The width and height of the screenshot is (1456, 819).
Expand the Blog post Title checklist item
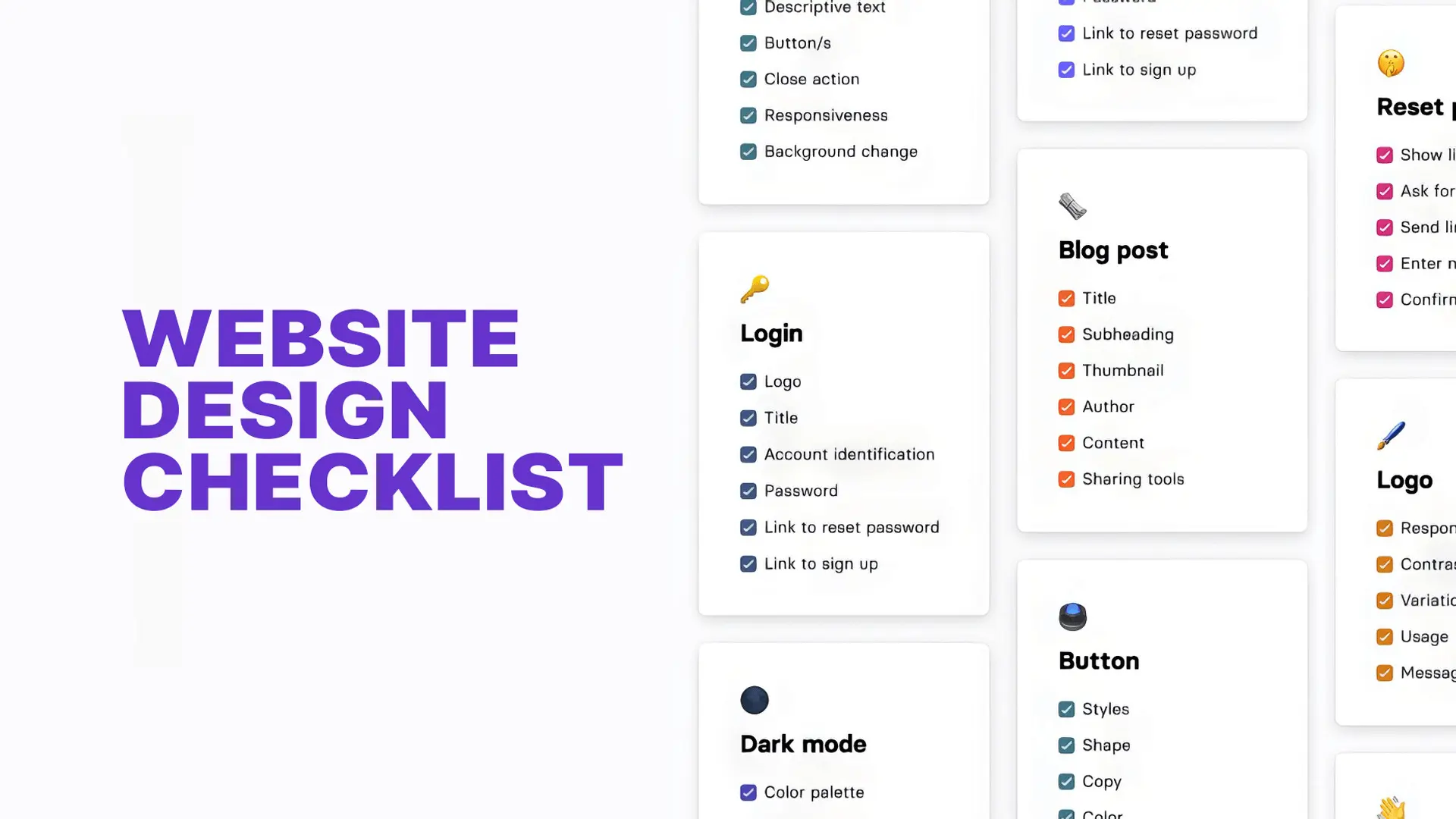click(1098, 297)
